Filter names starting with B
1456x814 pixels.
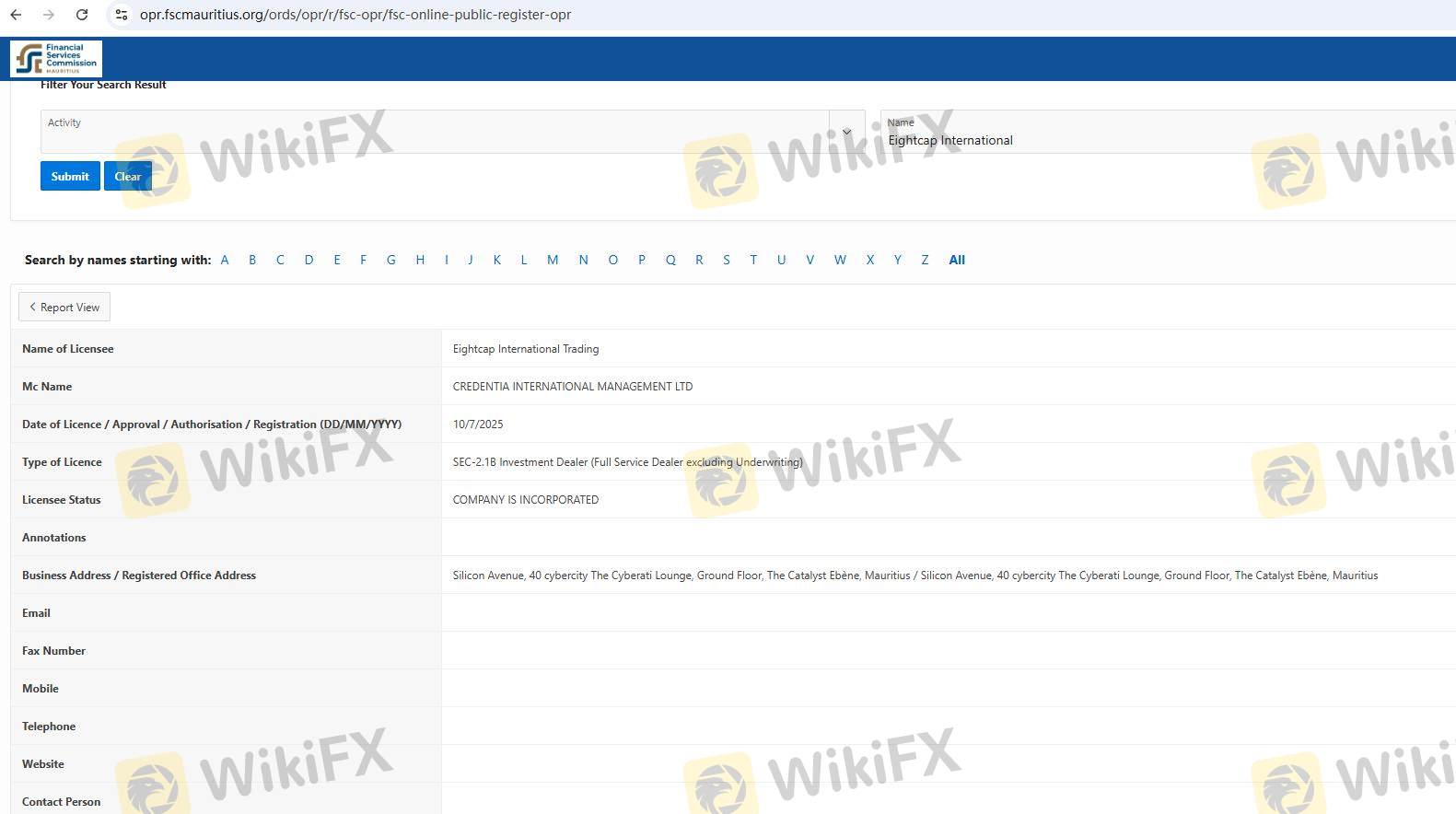(x=252, y=260)
